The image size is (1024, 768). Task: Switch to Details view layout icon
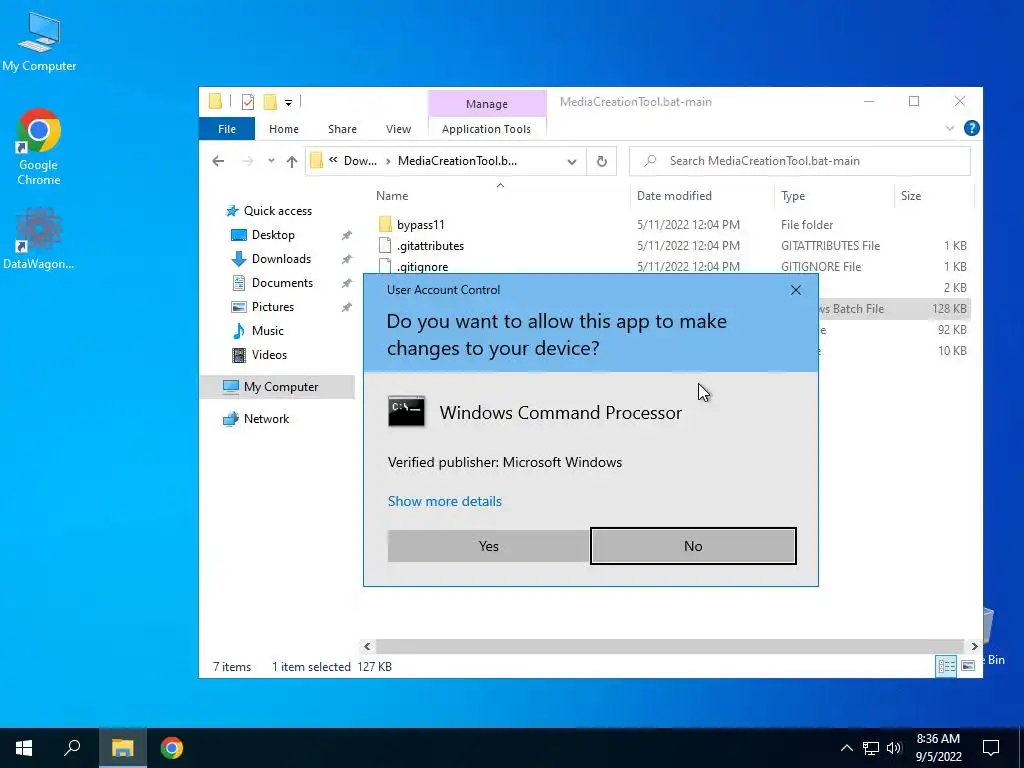[946, 666]
